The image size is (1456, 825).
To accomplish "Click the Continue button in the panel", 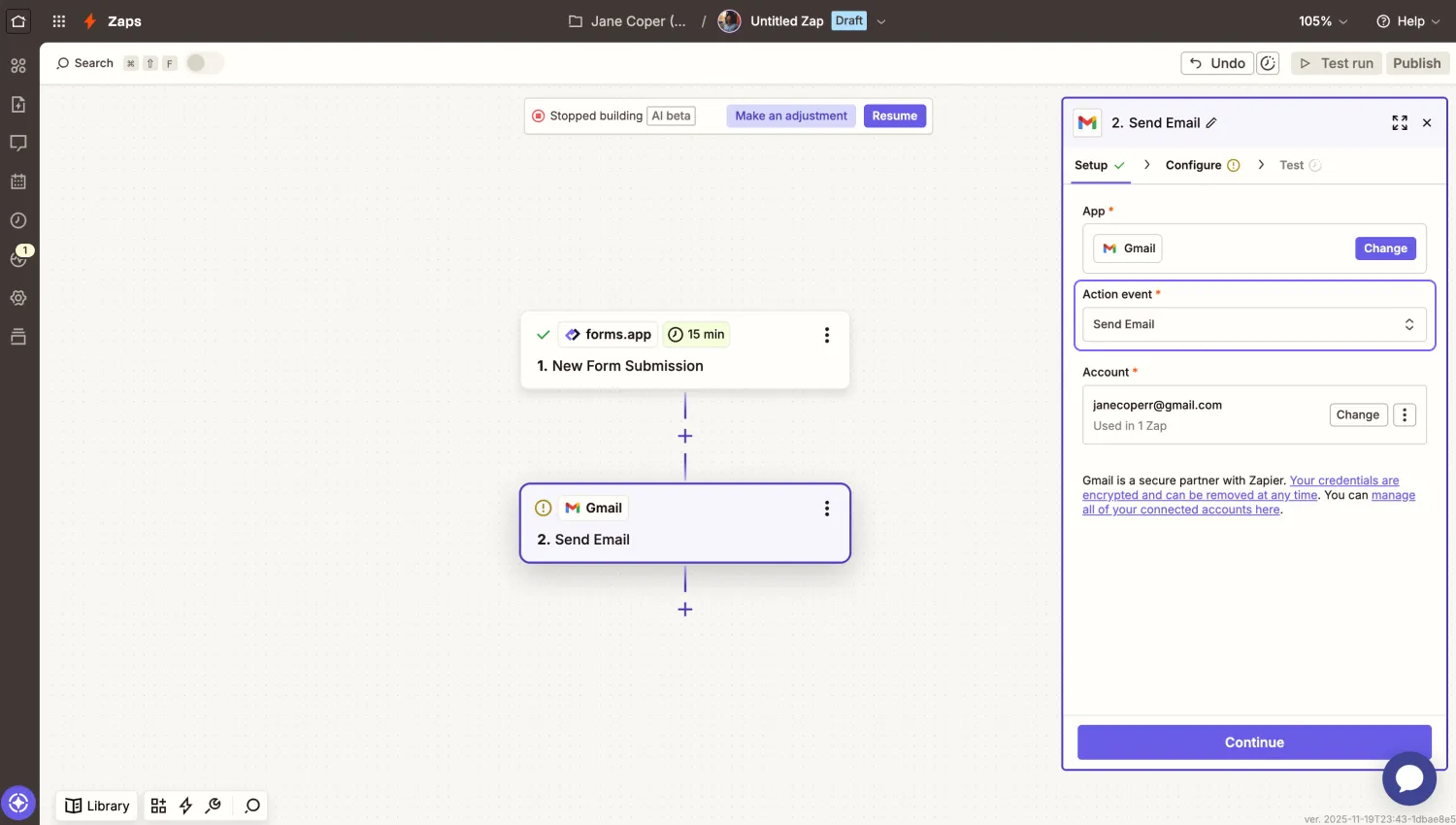I will click(1254, 742).
